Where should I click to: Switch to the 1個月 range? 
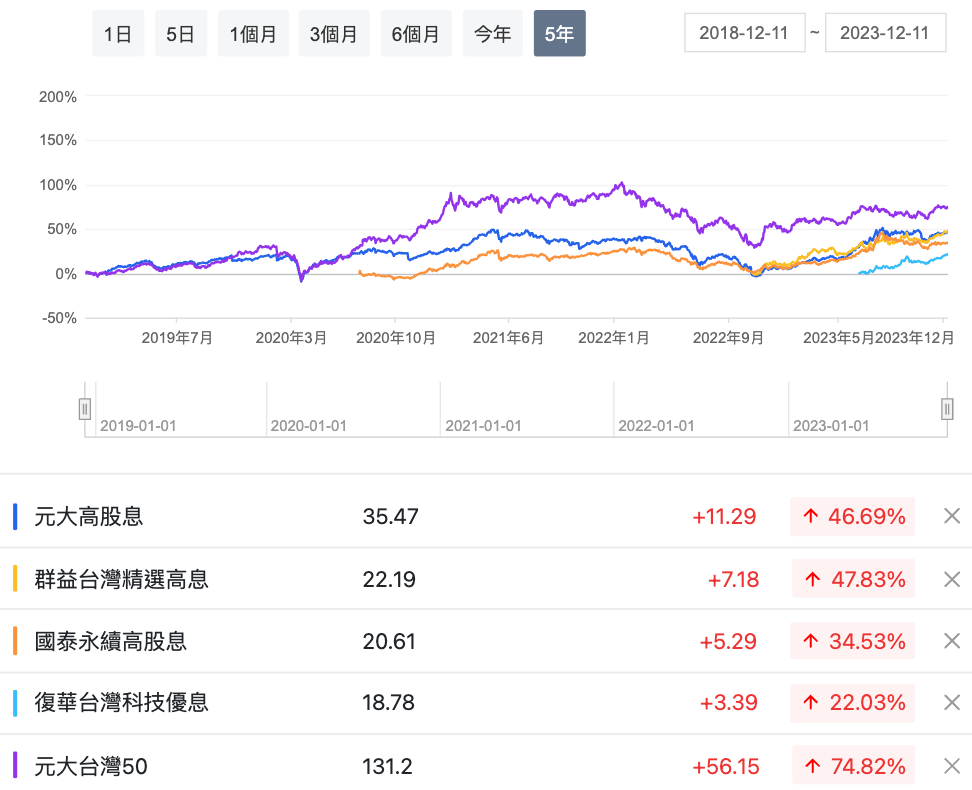(253, 33)
